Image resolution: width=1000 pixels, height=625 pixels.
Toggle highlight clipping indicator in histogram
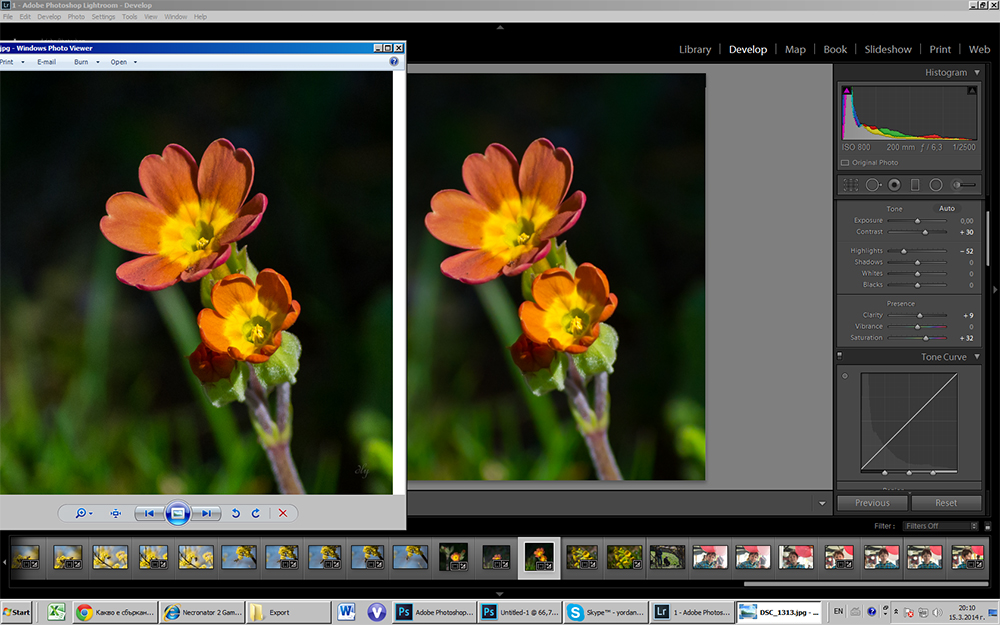[x=971, y=91]
